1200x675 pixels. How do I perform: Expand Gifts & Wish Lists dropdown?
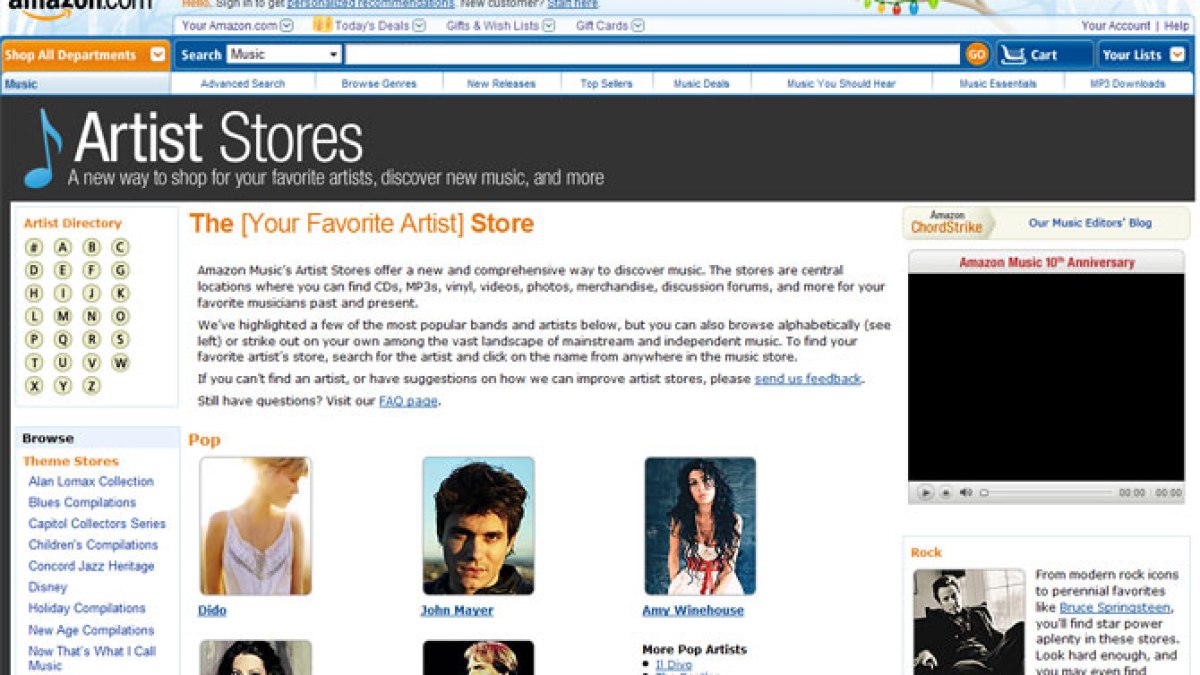click(549, 26)
